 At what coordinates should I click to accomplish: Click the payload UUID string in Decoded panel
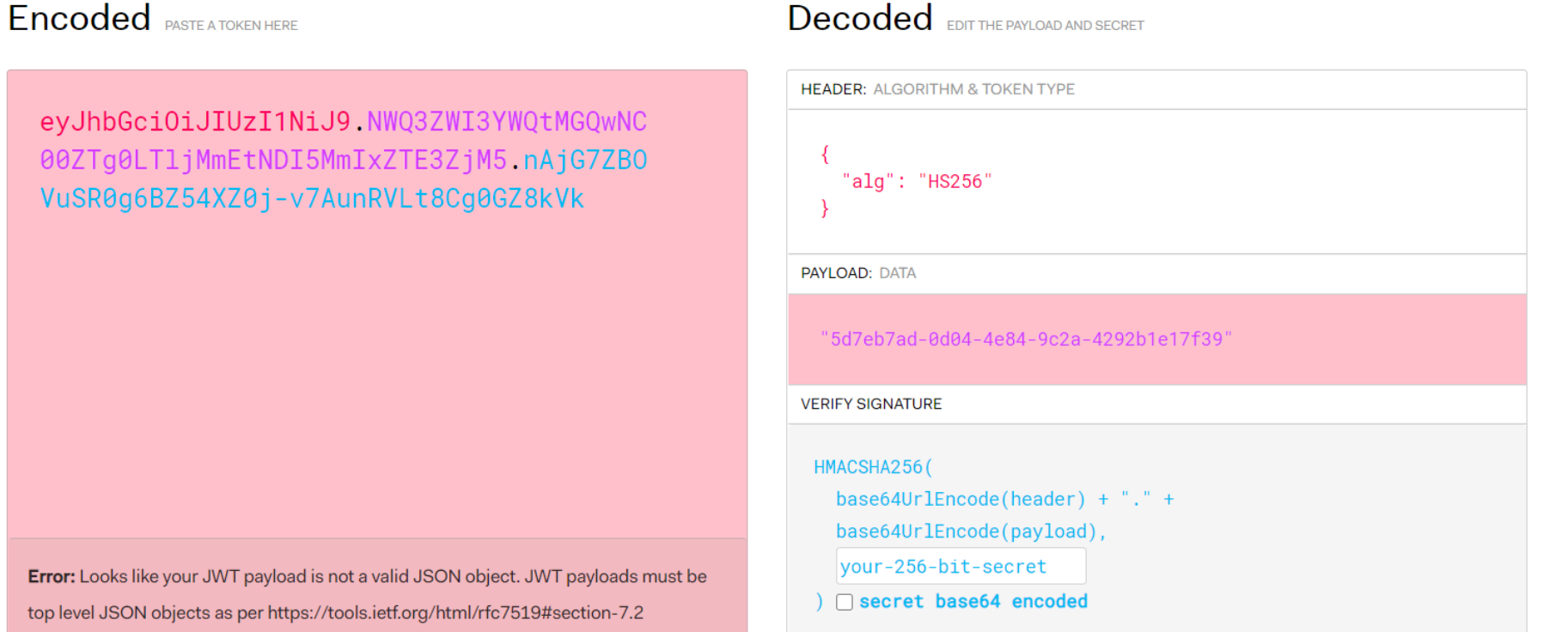pos(1026,339)
